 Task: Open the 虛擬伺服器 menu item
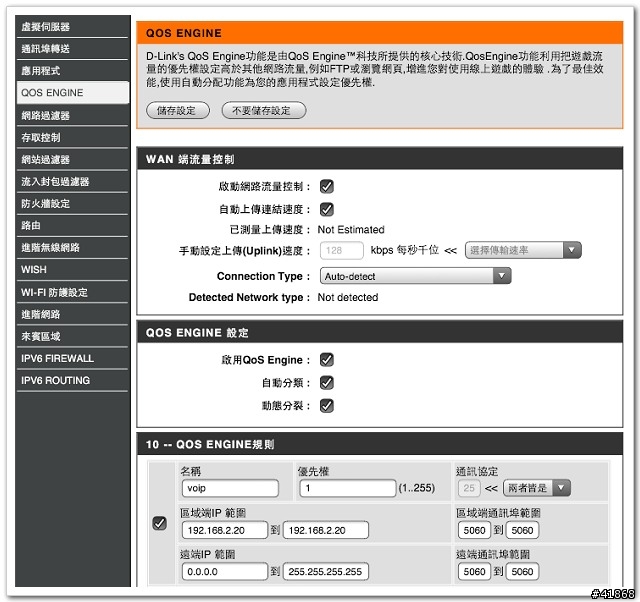coord(72,27)
